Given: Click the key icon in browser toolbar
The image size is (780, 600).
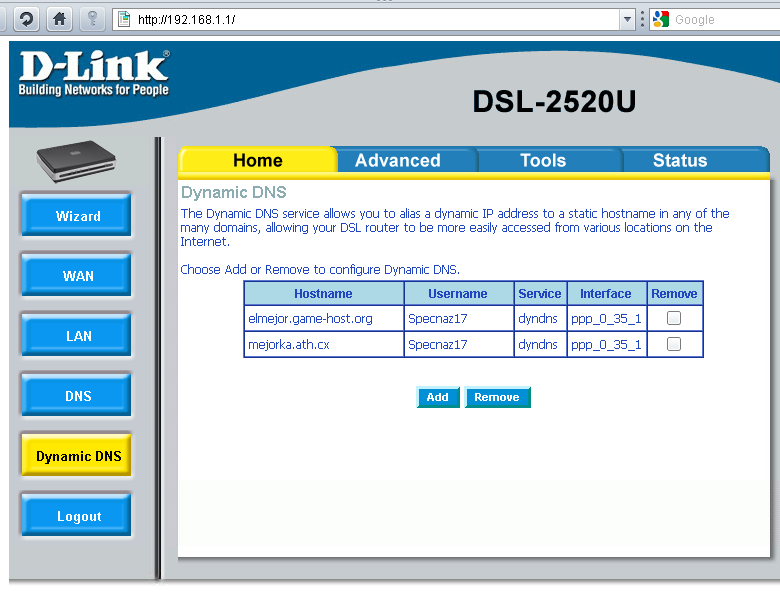Looking at the screenshot, I should pyautogui.click(x=92, y=19).
